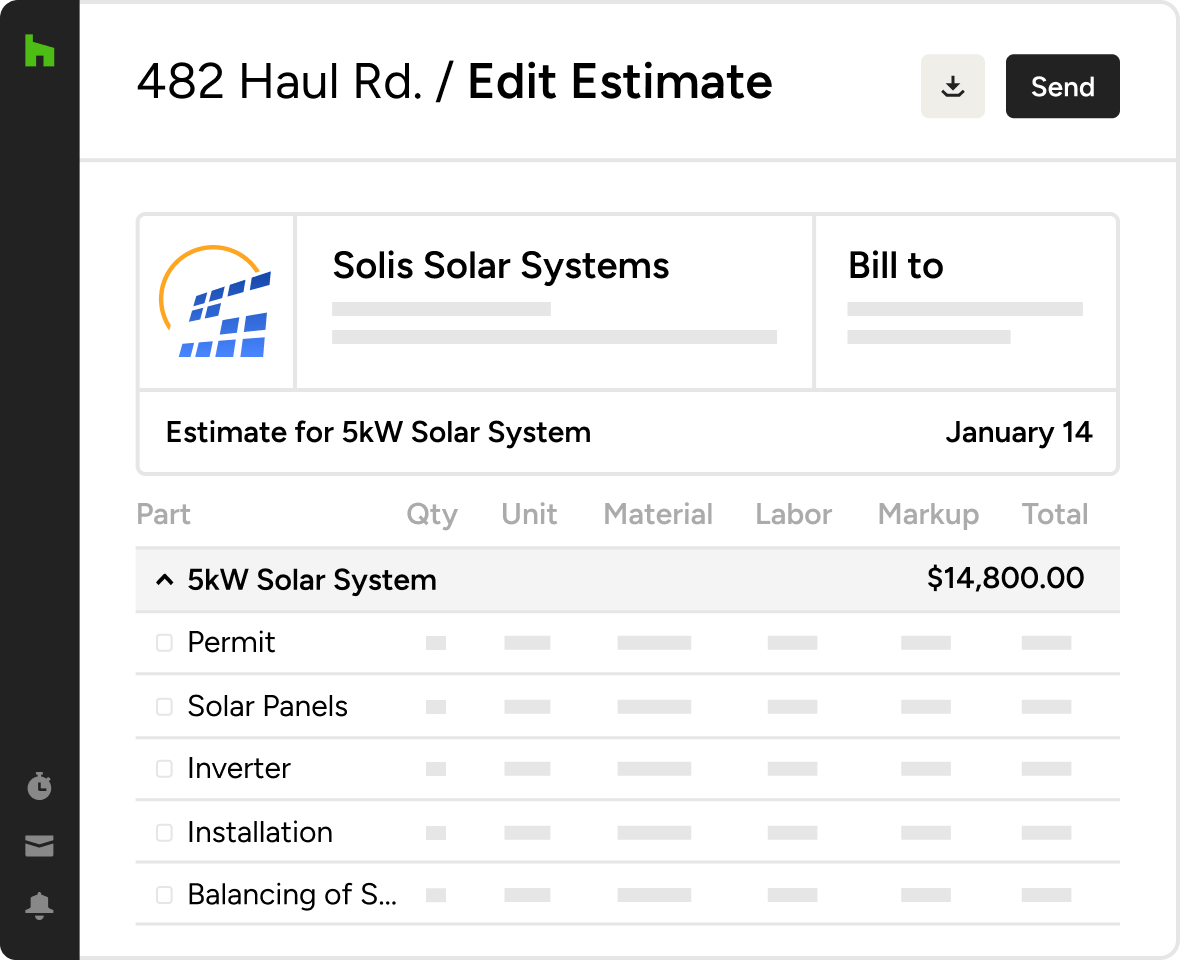1180x960 pixels.
Task: Open the time tracker stopwatch icon
Action: 39,786
